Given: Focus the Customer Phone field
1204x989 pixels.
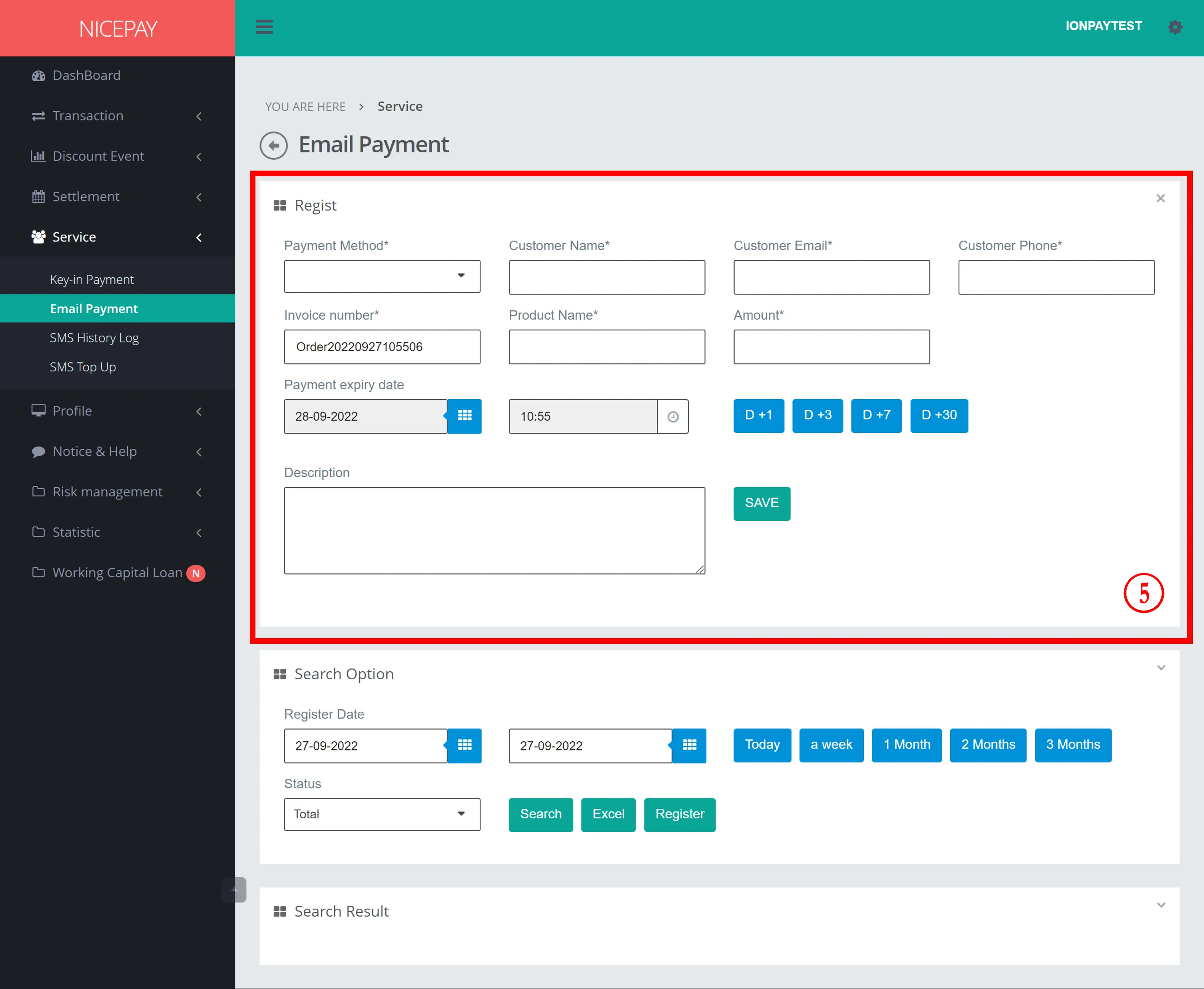Looking at the screenshot, I should [x=1056, y=277].
